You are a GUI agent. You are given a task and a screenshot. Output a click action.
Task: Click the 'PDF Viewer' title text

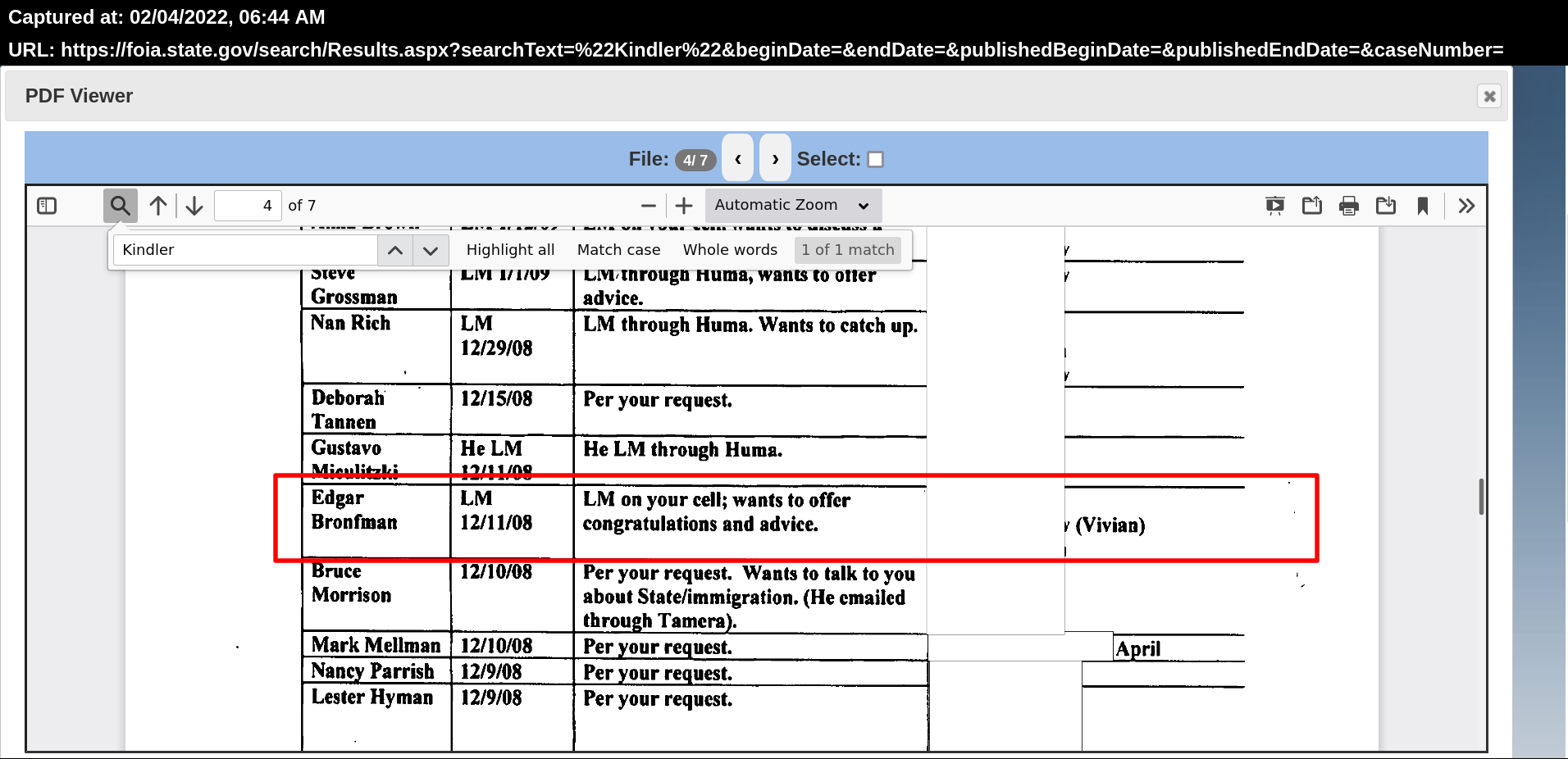(x=79, y=96)
